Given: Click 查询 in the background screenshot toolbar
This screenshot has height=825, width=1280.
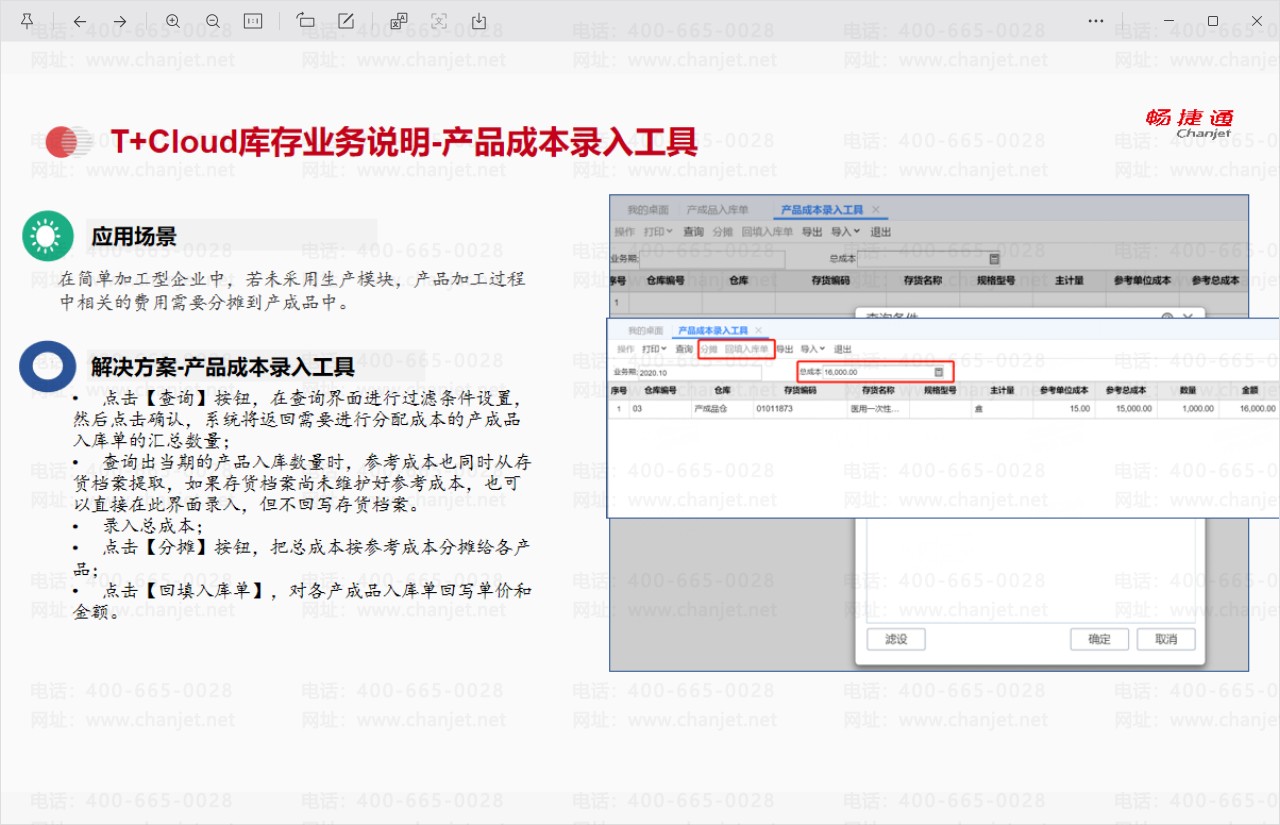Looking at the screenshot, I should click(x=693, y=231).
